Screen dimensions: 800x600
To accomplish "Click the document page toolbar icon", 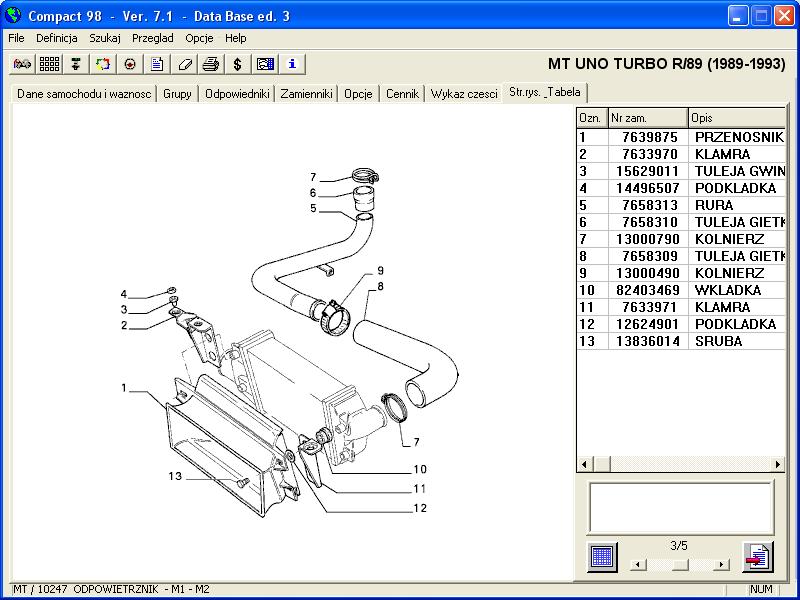I will point(157,64).
